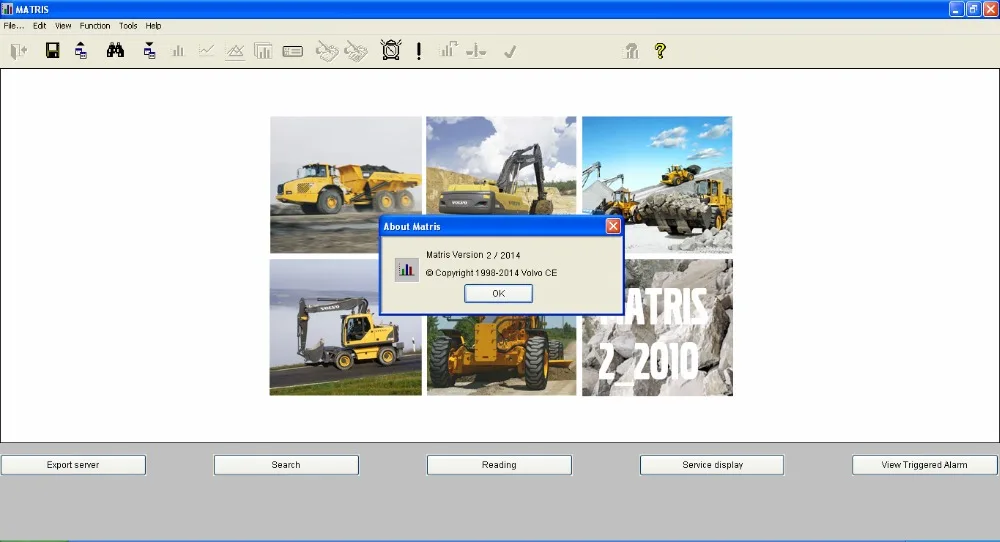Open the Help menu

pyautogui.click(x=153, y=26)
